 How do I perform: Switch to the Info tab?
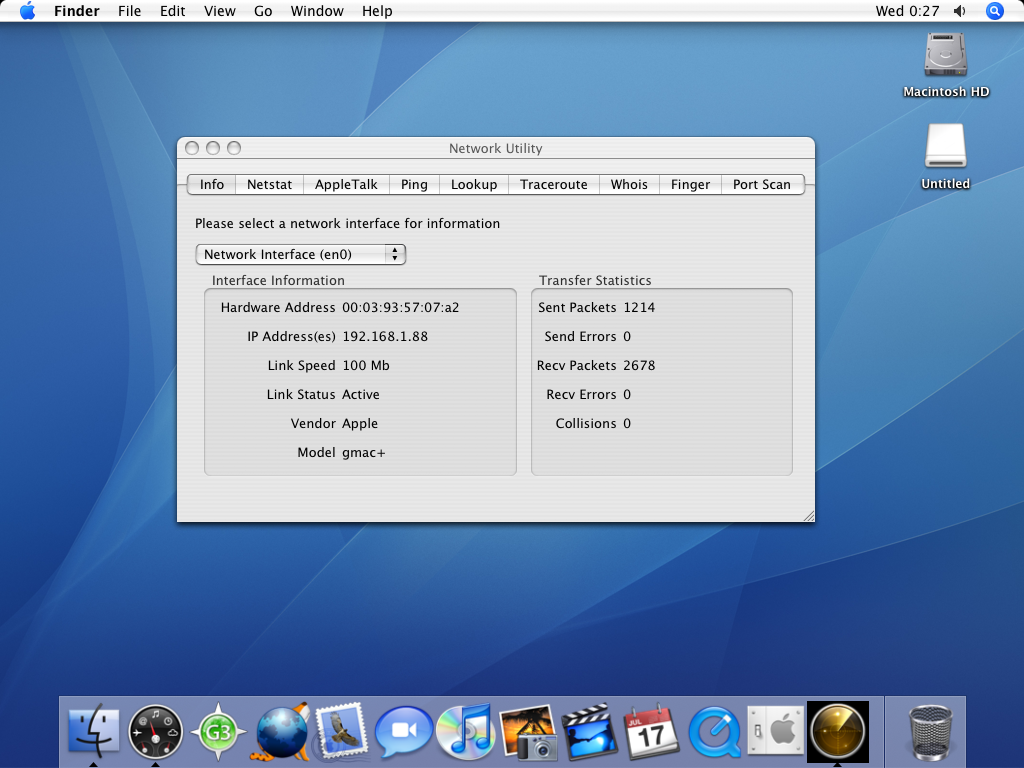(x=212, y=185)
